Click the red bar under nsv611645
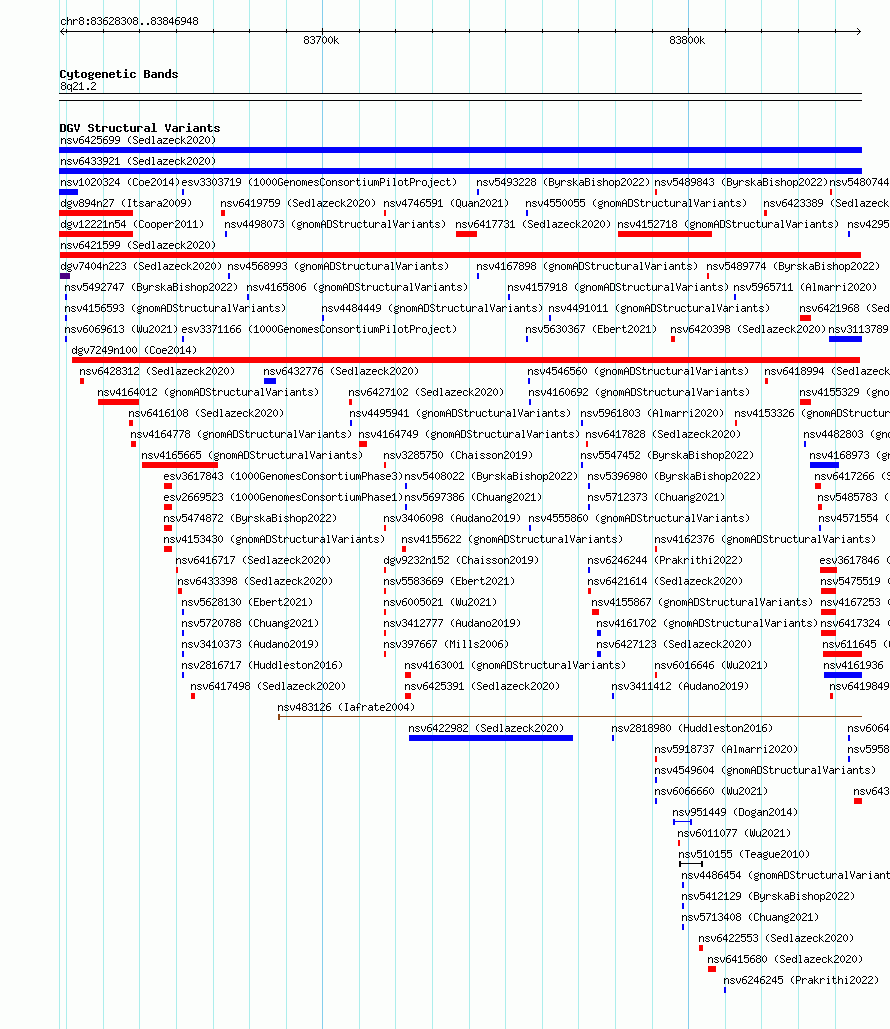Viewport: 890px width, 1029px height. coord(842,654)
